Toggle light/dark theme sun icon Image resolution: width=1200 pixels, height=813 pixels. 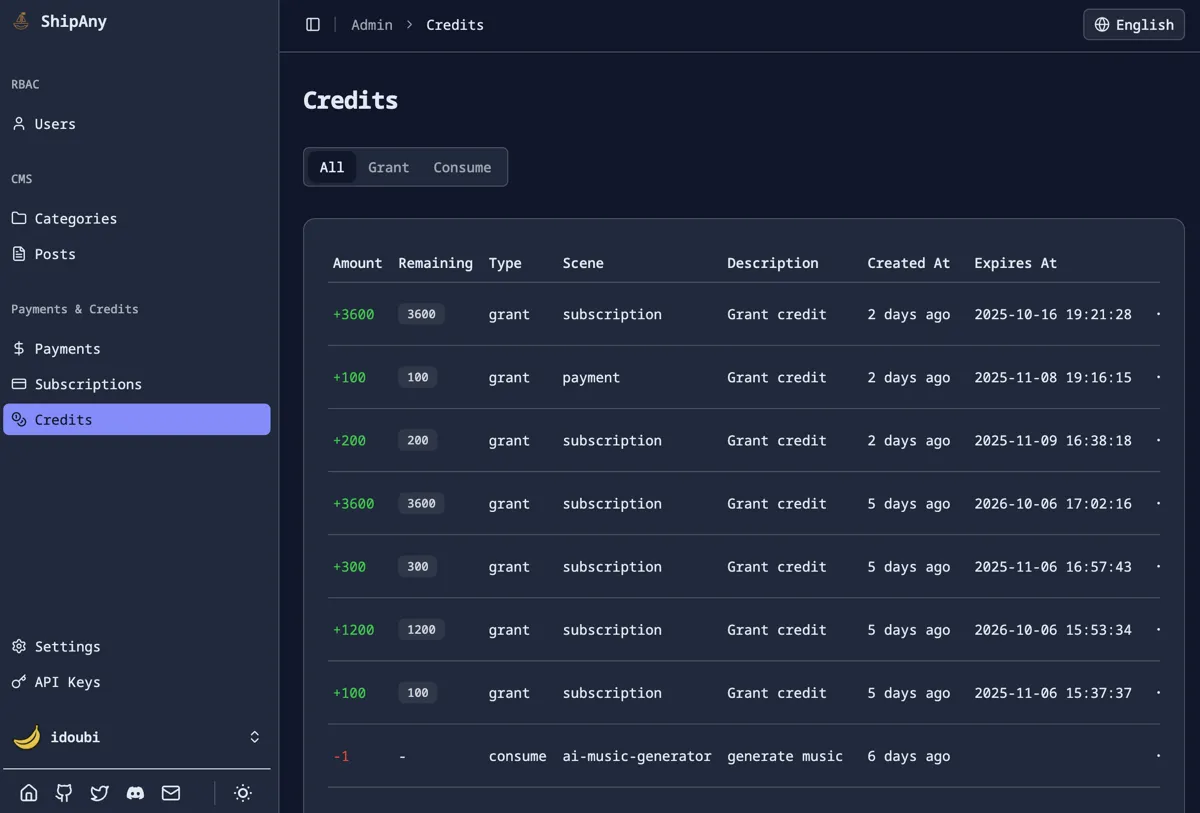(243, 793)
